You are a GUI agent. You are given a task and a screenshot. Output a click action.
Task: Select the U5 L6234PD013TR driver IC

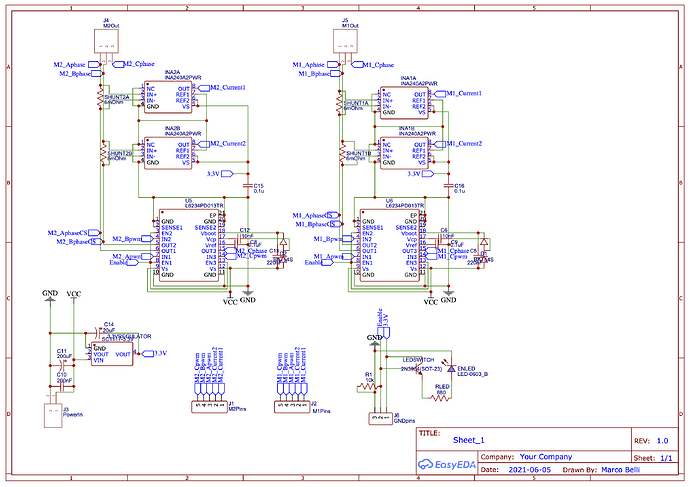(x=189, y=245)
